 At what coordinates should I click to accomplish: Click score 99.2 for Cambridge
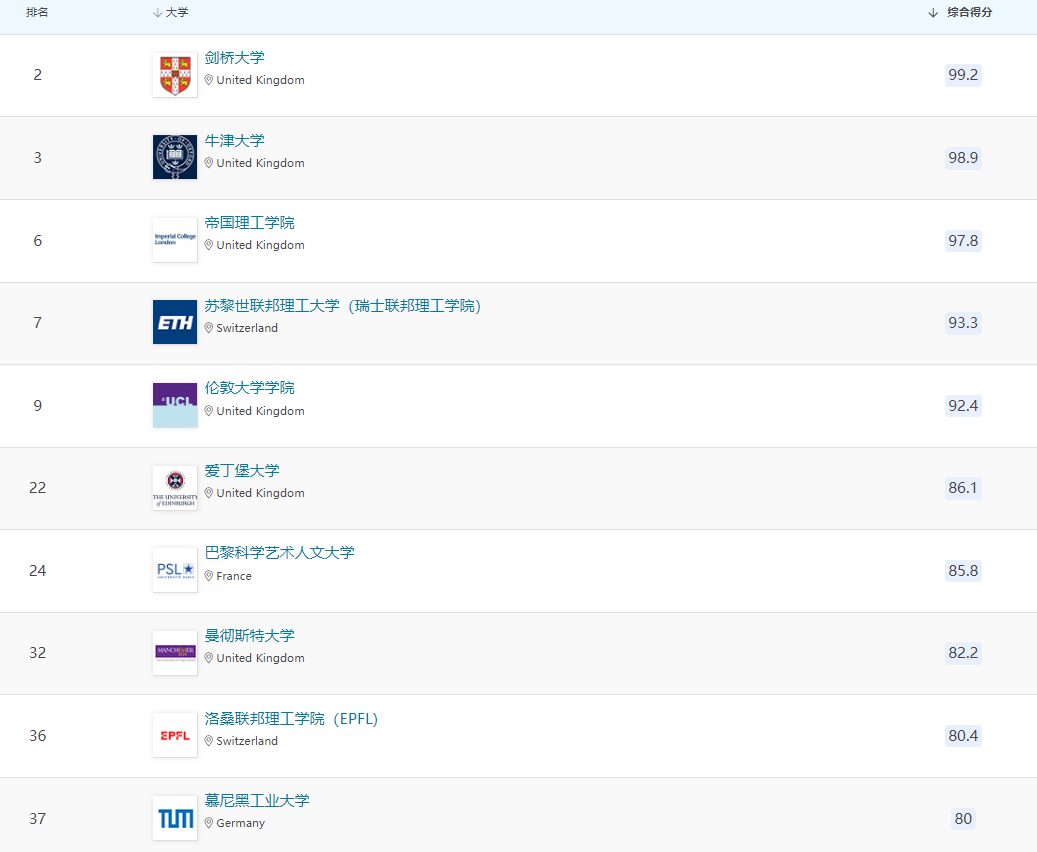click(963, 75)
